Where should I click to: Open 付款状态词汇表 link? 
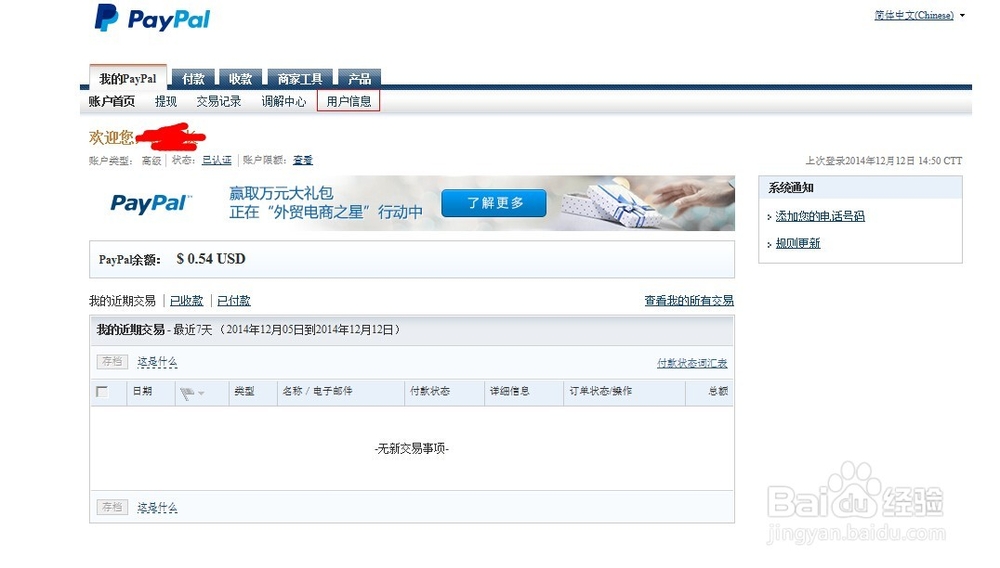(x=692, y=363)
